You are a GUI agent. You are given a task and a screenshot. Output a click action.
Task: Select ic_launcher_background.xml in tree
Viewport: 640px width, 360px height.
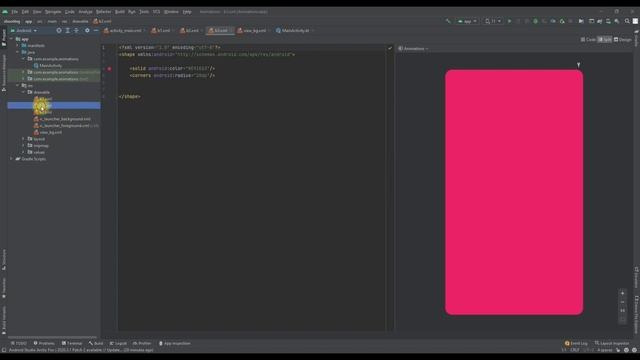click(62, 119)
